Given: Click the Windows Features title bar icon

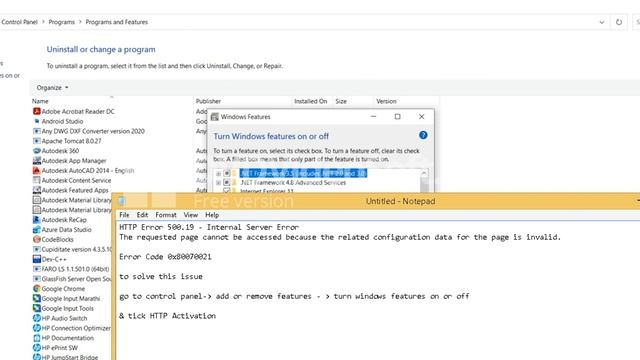Looking at the screenshot, I should [x=214, y=117].
